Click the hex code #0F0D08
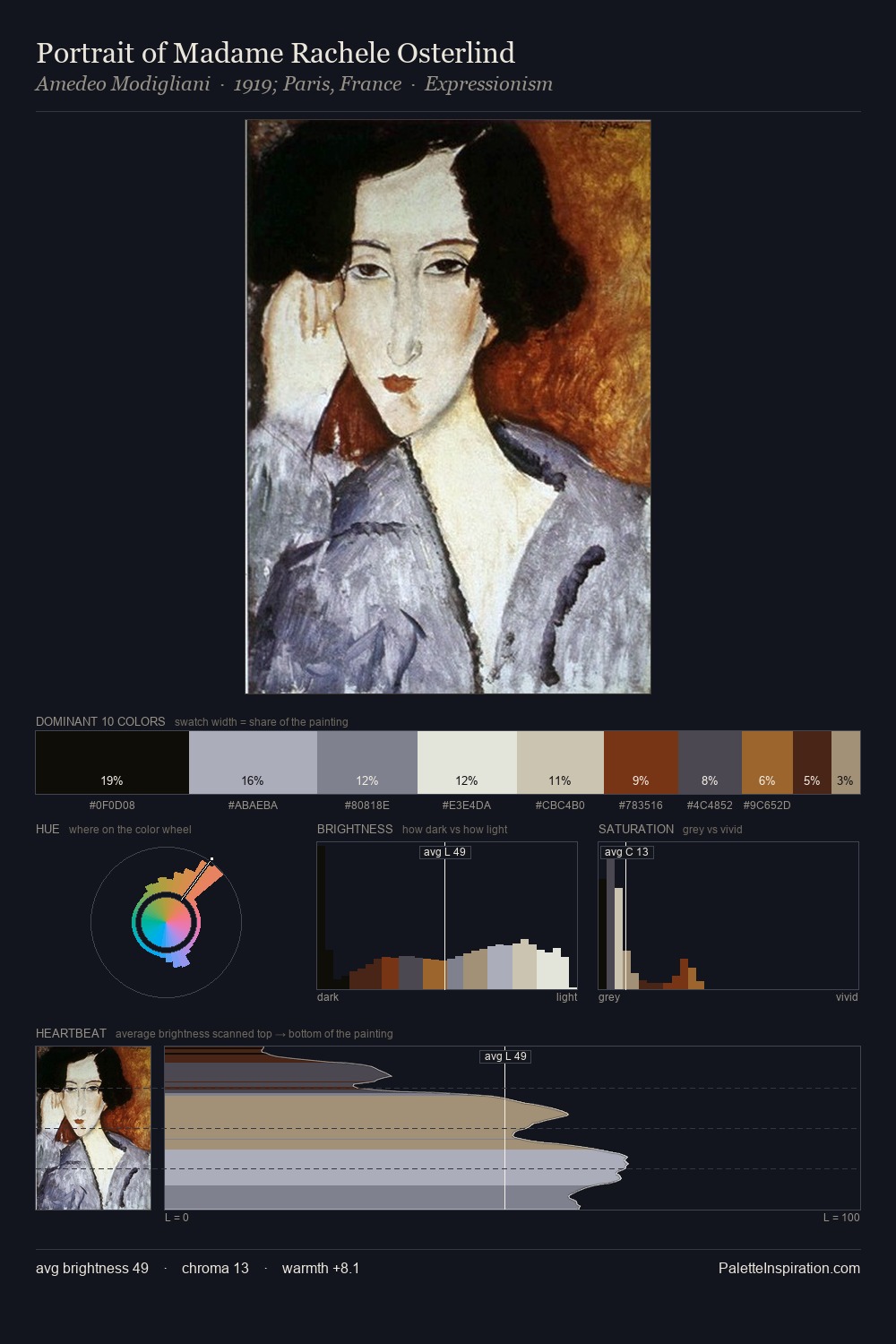896x1344 pixels. point(112,806)
